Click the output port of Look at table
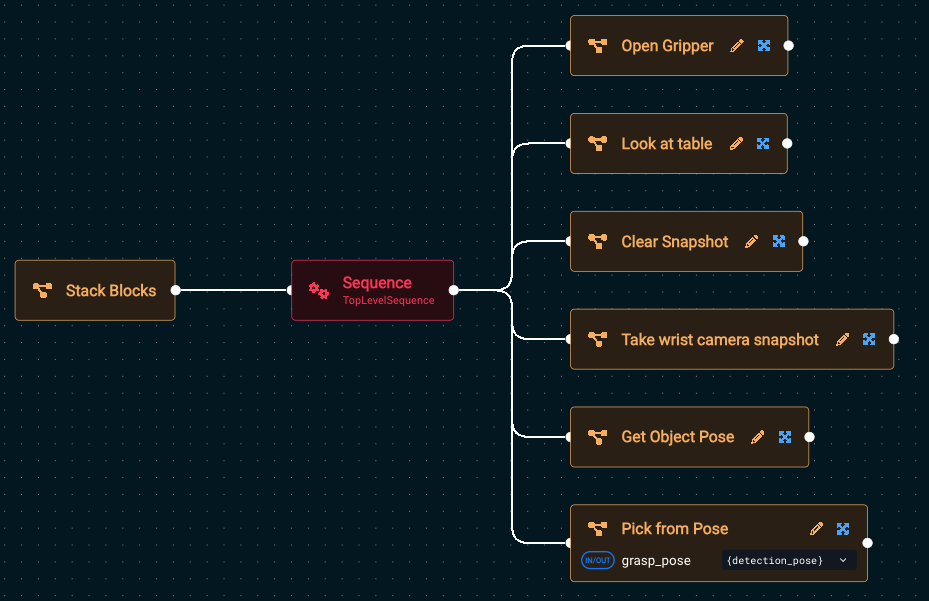 787,143
